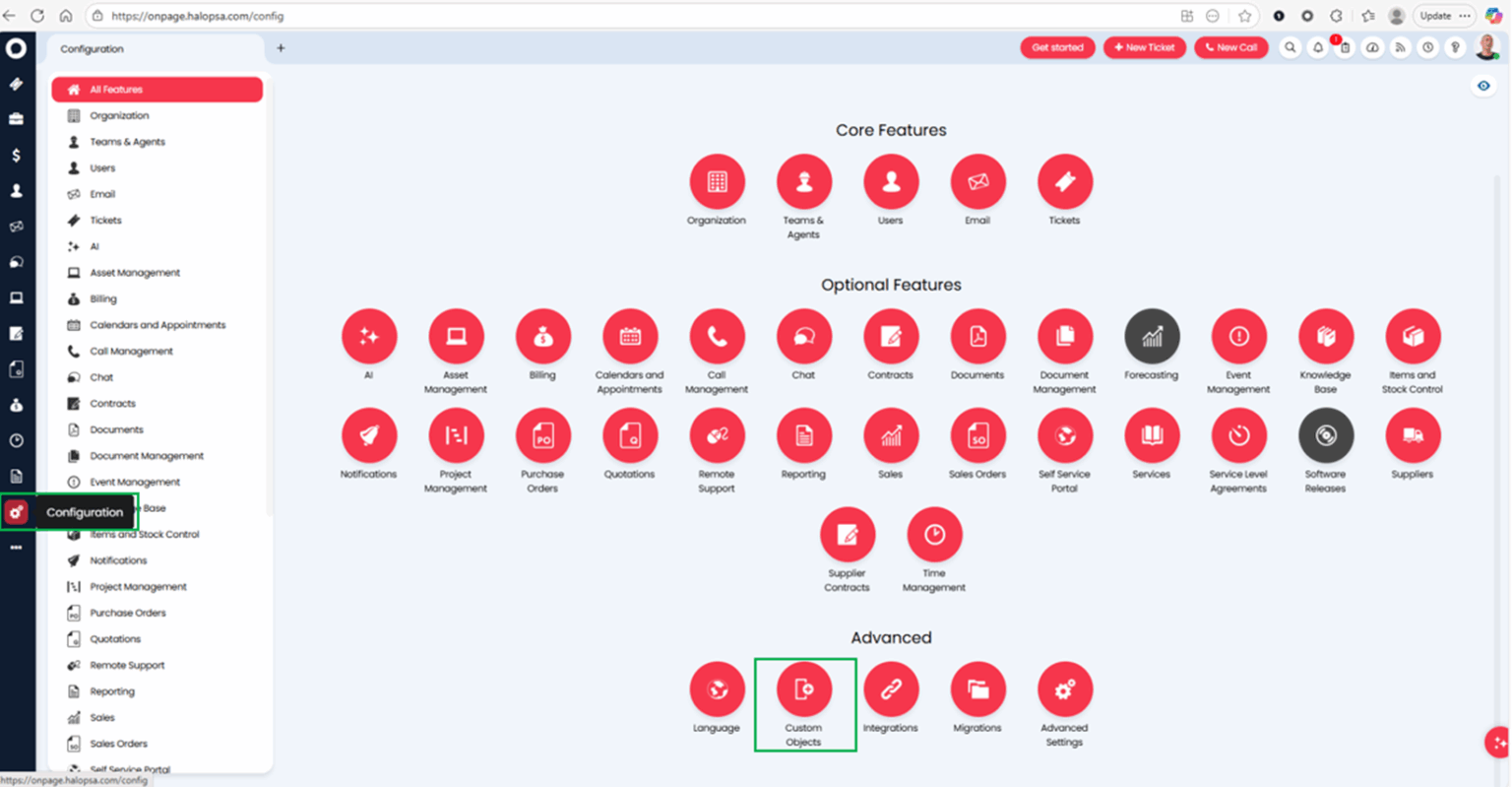Open the Advanced Settings gear icon
1512x787 pixels.
click(x=1064, y=689)
